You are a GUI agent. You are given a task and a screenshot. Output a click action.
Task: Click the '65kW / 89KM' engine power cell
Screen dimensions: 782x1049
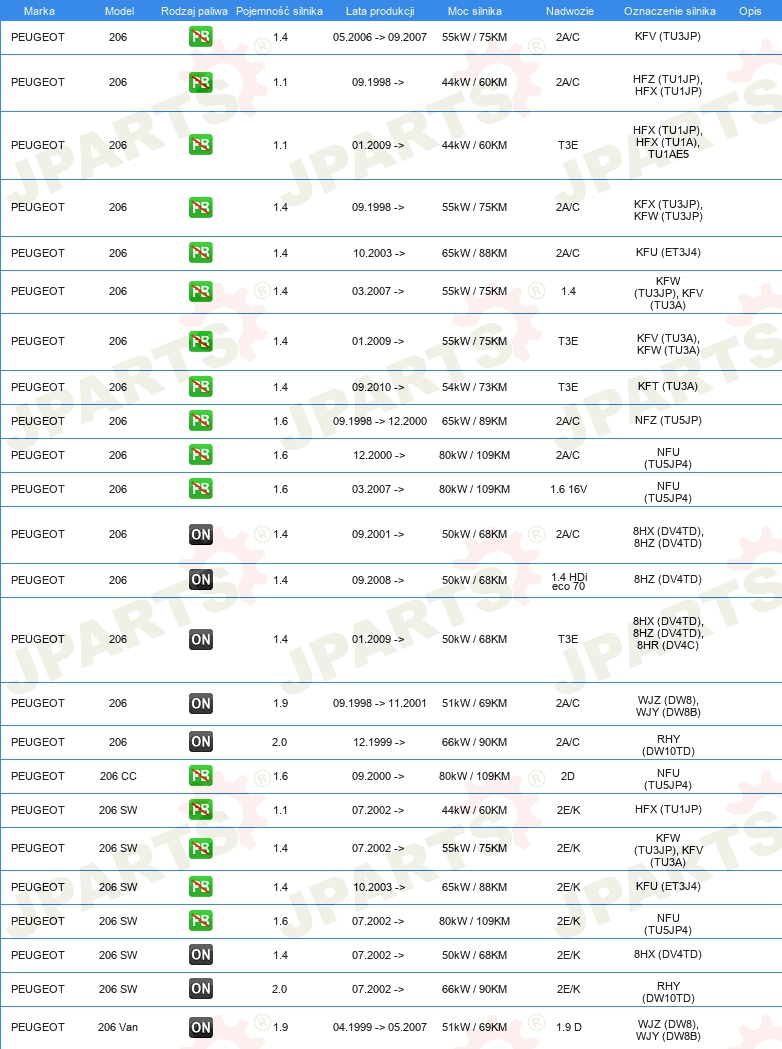(474, 421)
